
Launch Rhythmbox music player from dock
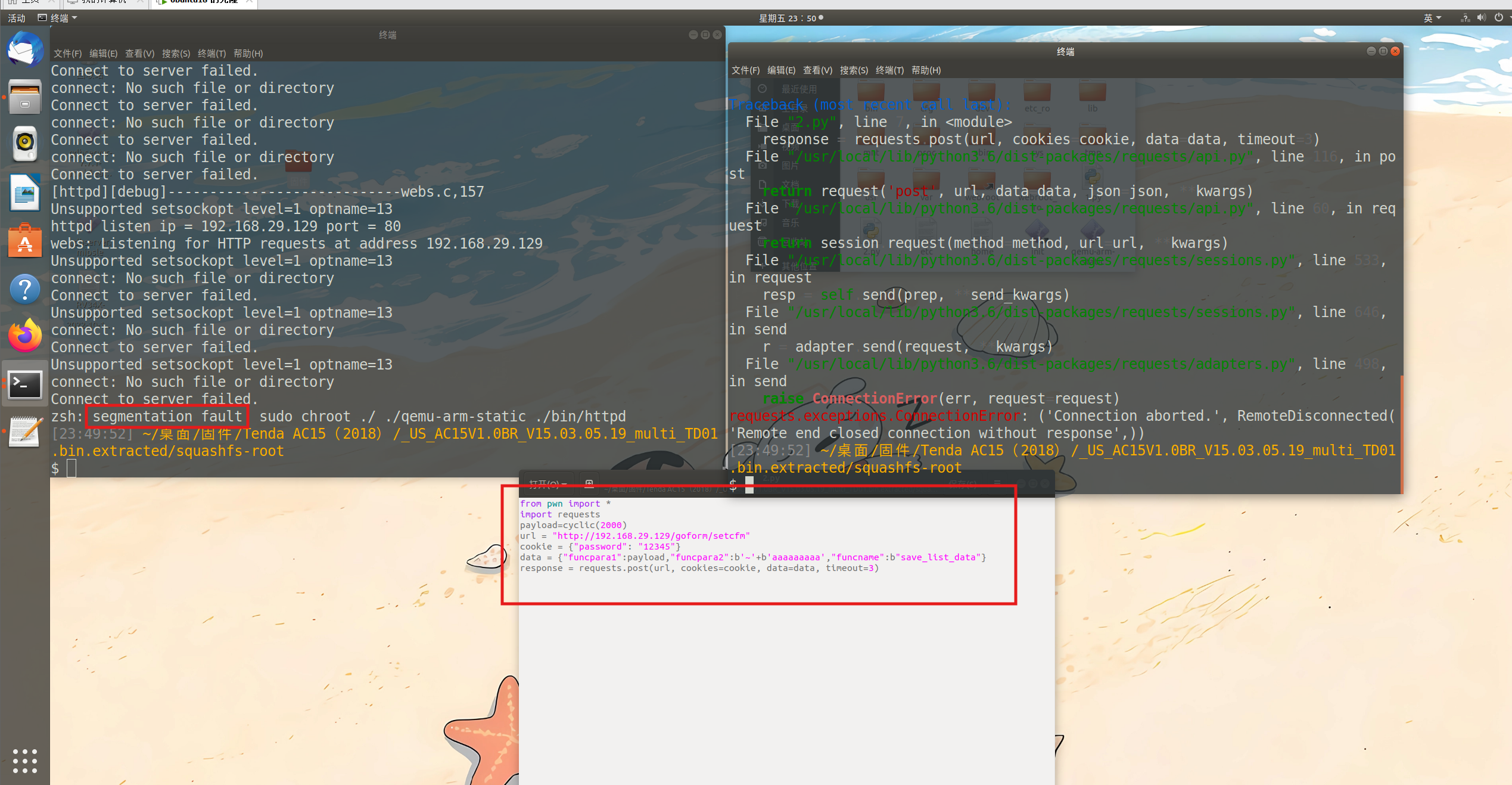(x=25, y=144)
